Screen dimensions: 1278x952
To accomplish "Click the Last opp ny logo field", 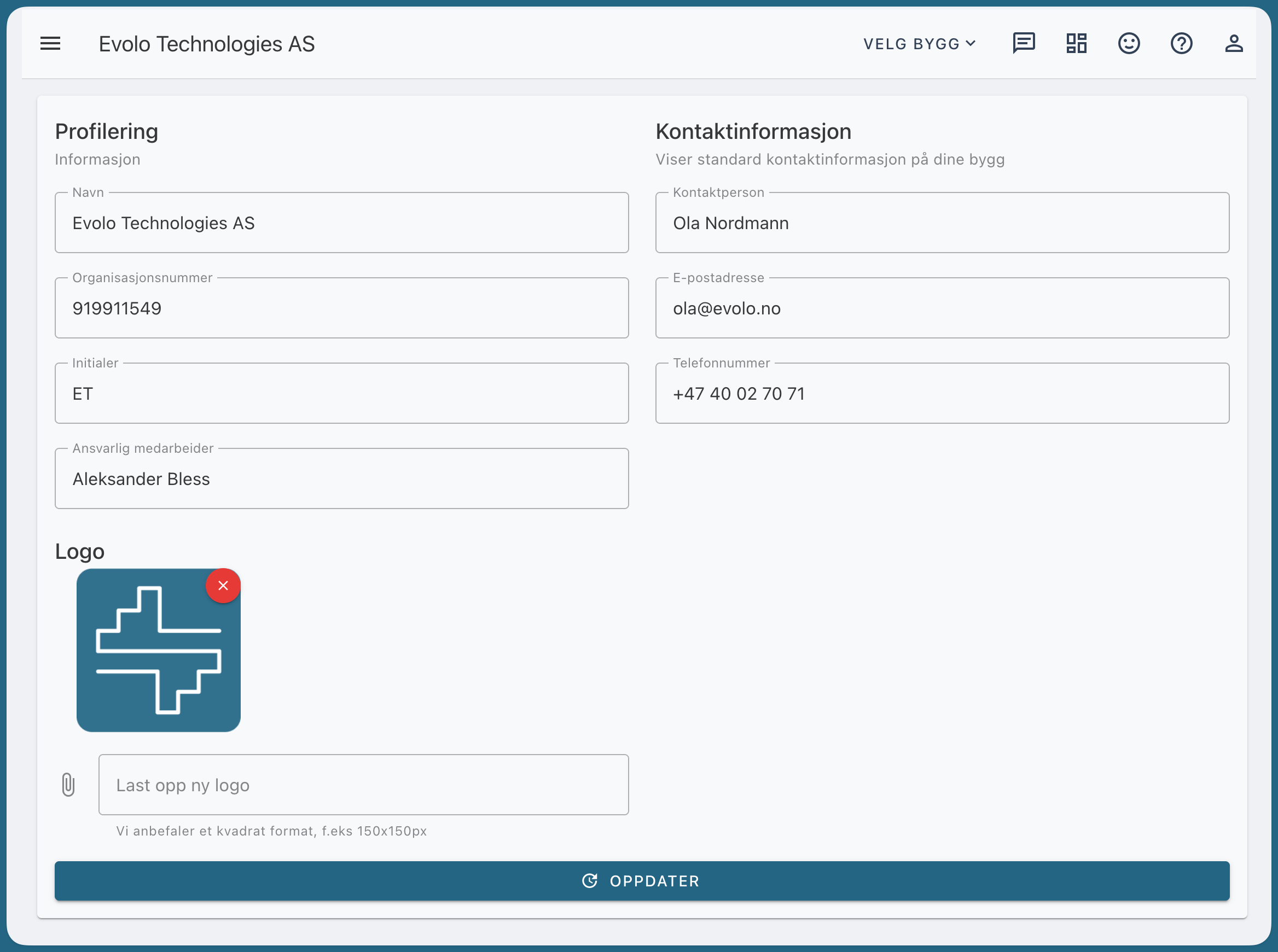I will click(364, 784).
